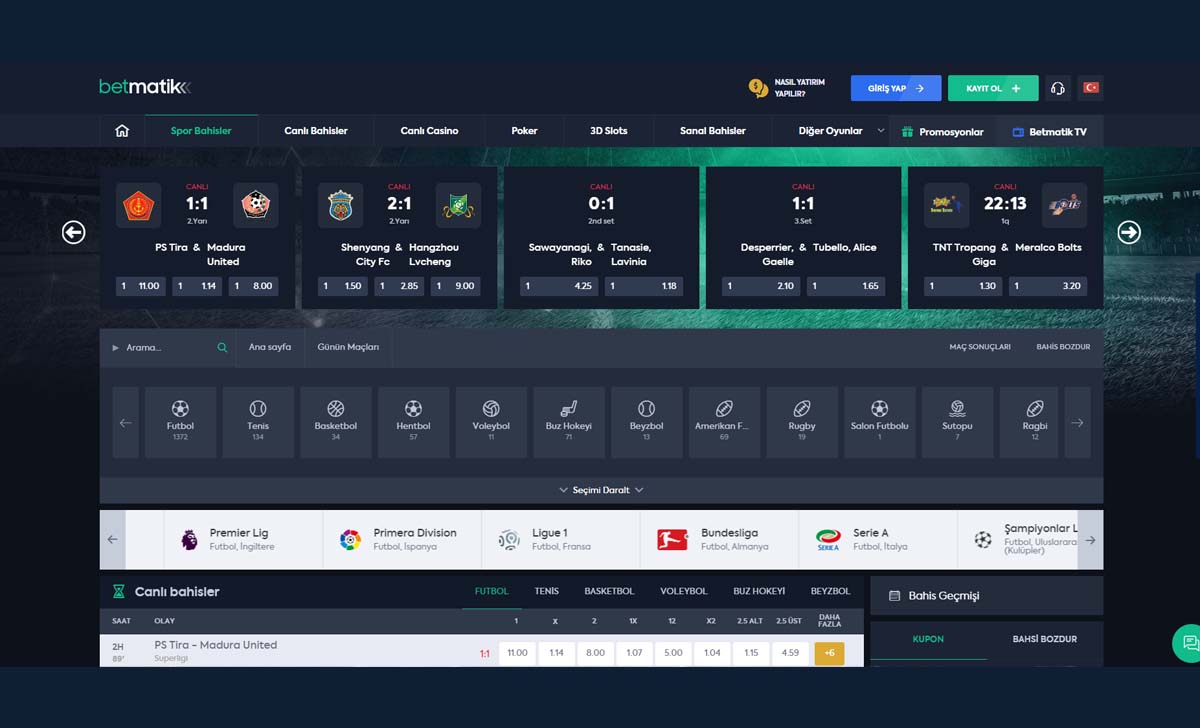The image size is (1200, 728).
Task: Expand the Diğer Oyunlar dropdown
Action: [x=842, y=131]
